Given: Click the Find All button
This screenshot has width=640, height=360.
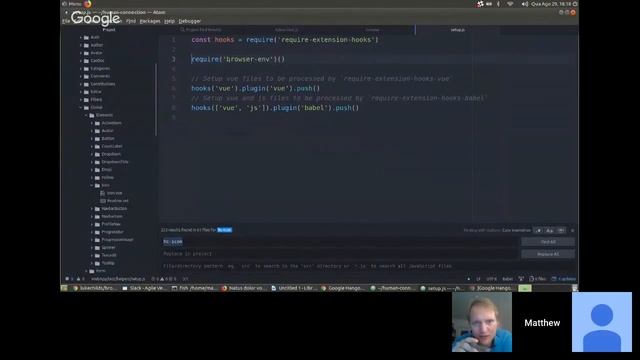Looking at the screenshot, I should tap(548, 242).
